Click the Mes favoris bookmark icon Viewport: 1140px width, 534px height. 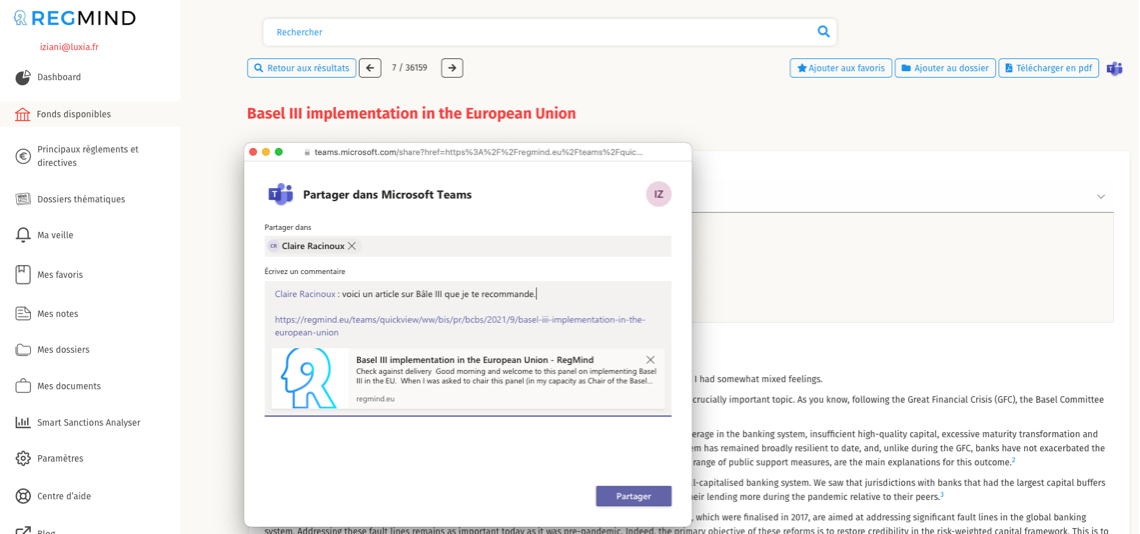[x=23, y=275]
